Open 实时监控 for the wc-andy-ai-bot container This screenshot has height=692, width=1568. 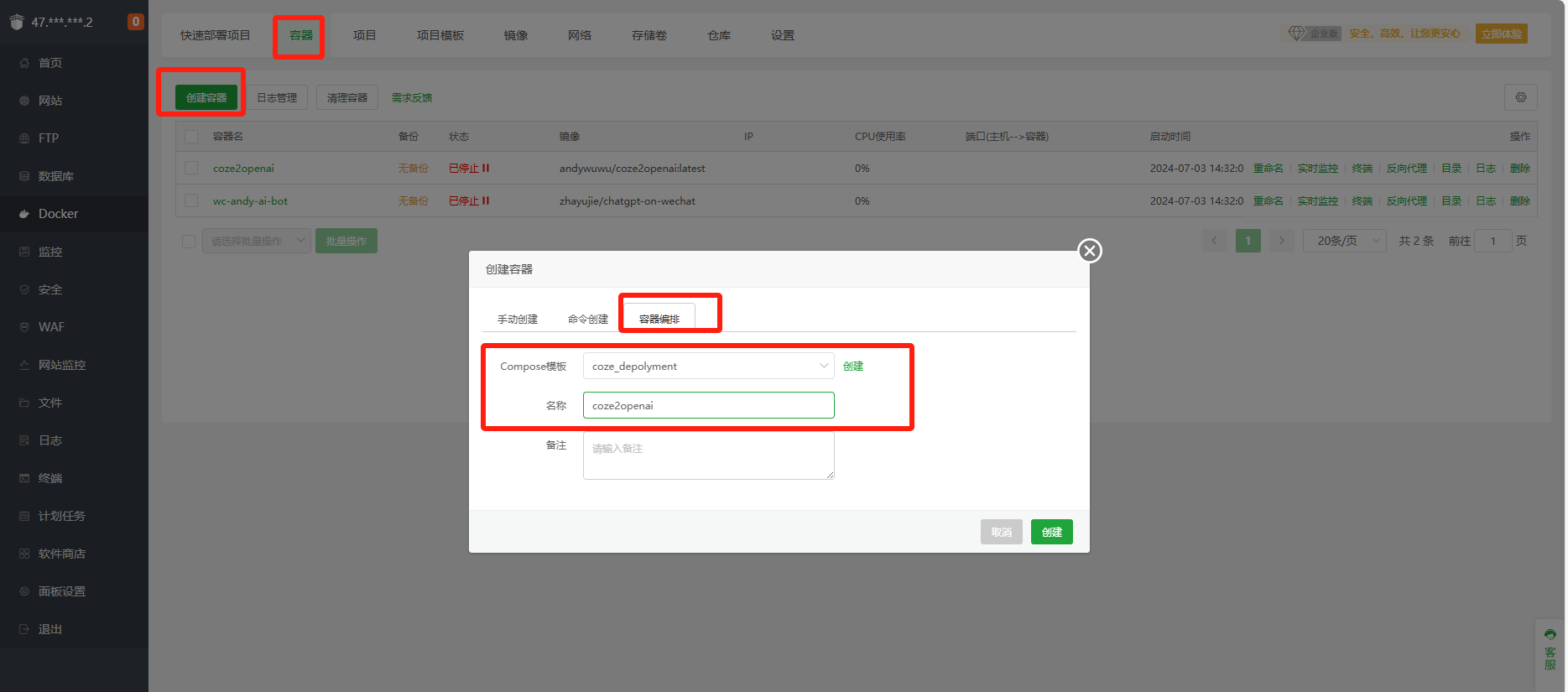tap(1318, 200)
